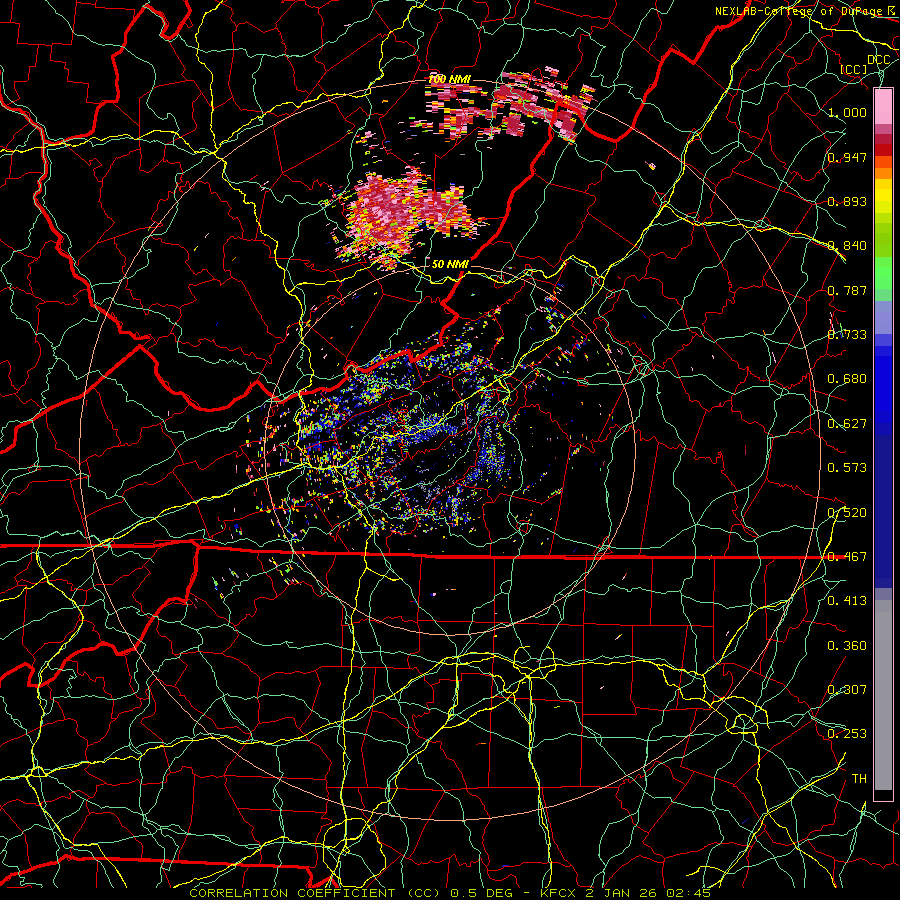The image size is (900, 900).
Task: Click the 50 NMI range ring label
Action: tap(450, 264)
